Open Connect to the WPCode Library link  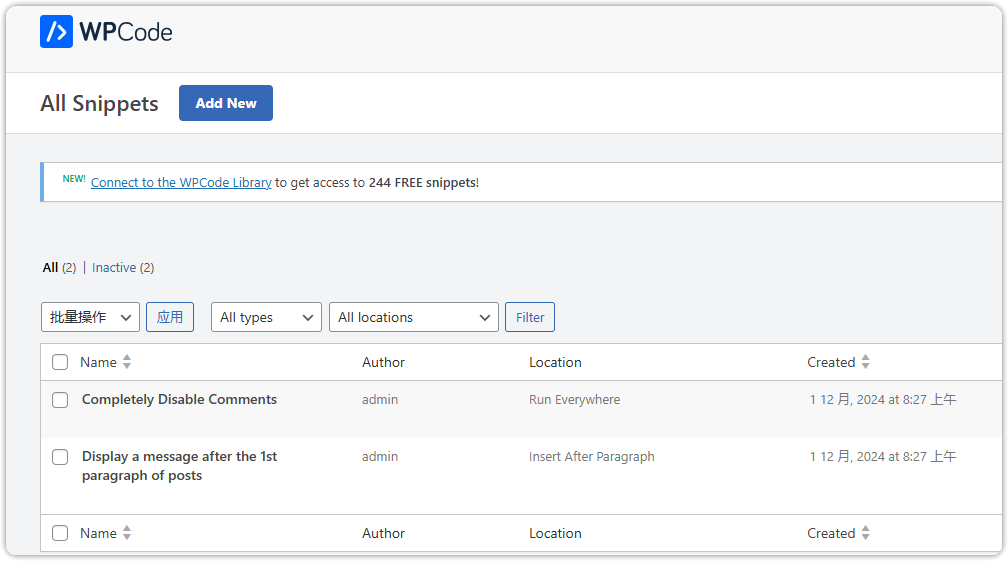click(x=181, y=183)
